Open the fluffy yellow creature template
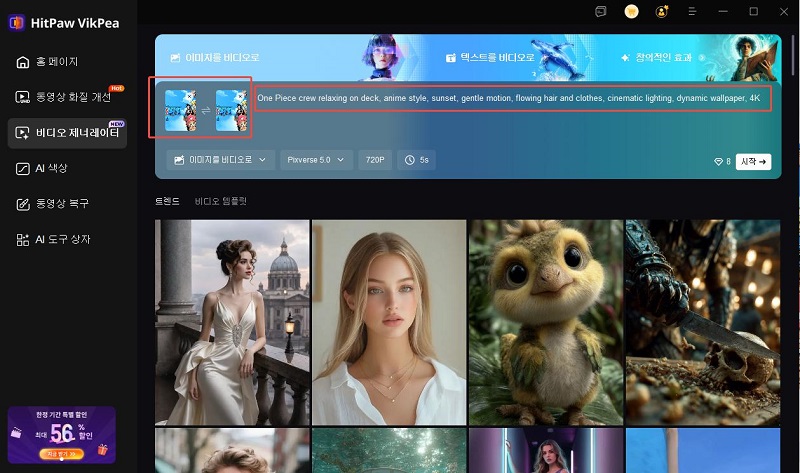Screen dimensions: 800x473 [x=546, y=322]
